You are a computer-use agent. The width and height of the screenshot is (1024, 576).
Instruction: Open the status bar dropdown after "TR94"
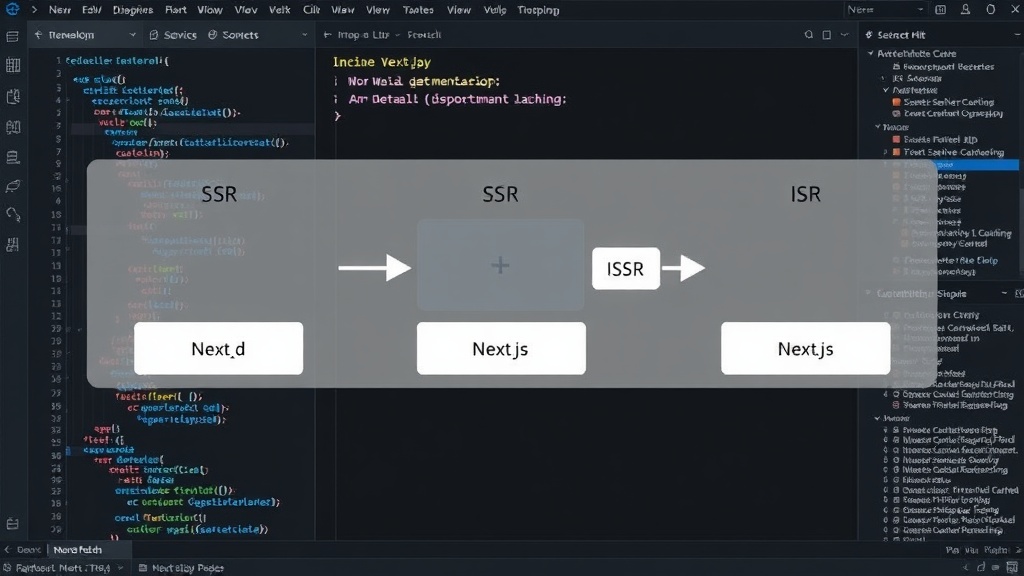click(x=120, y=568)
